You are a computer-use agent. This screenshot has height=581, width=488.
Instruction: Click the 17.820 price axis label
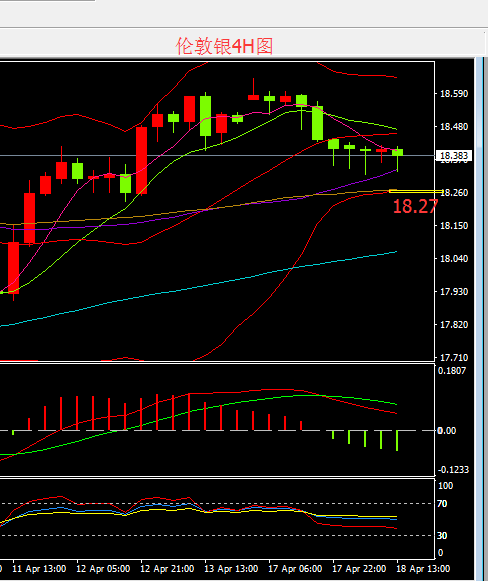click(454, 325)
